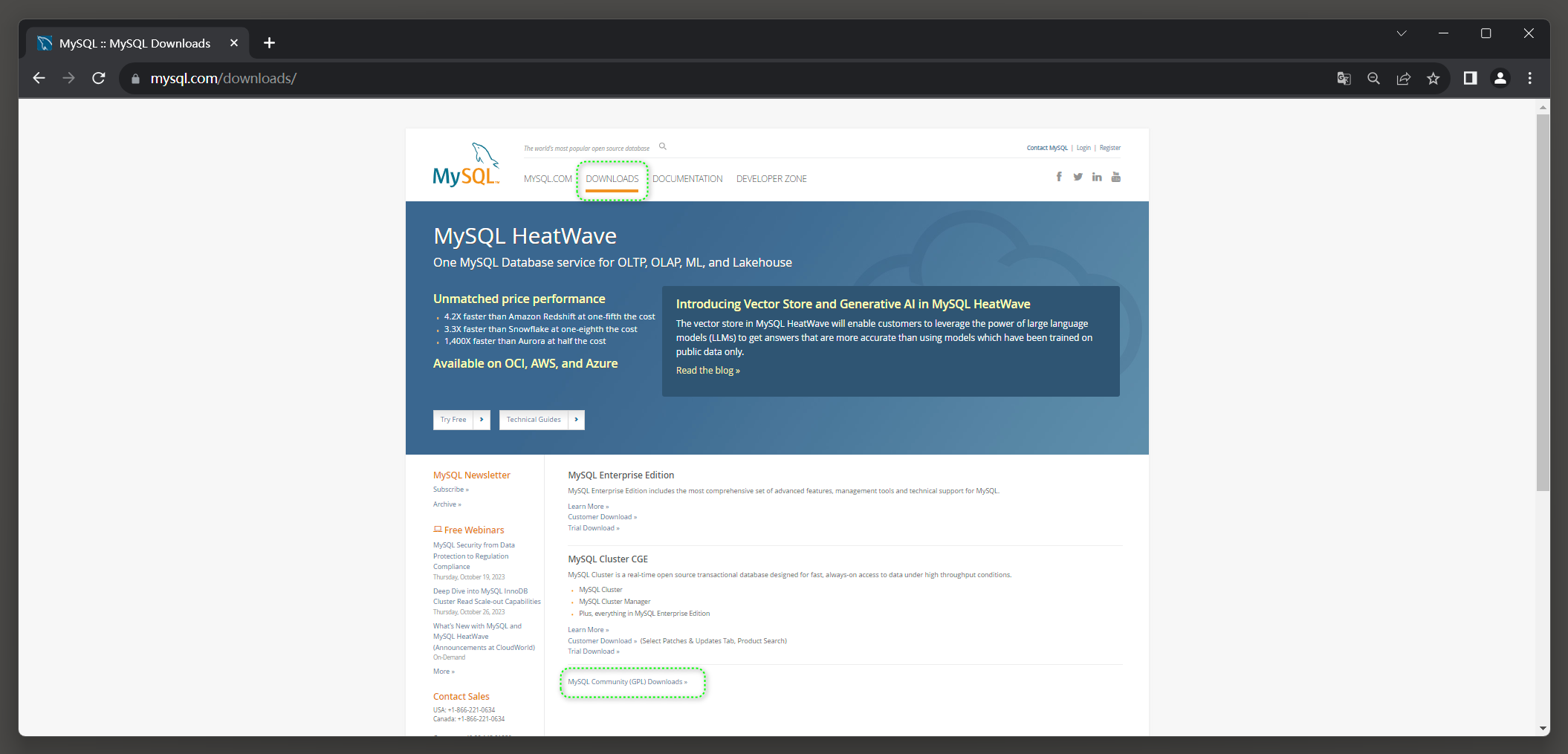Open the MySQL Cluster bullet link
The width and height of the screenshot is (1568, 754).
600,590
